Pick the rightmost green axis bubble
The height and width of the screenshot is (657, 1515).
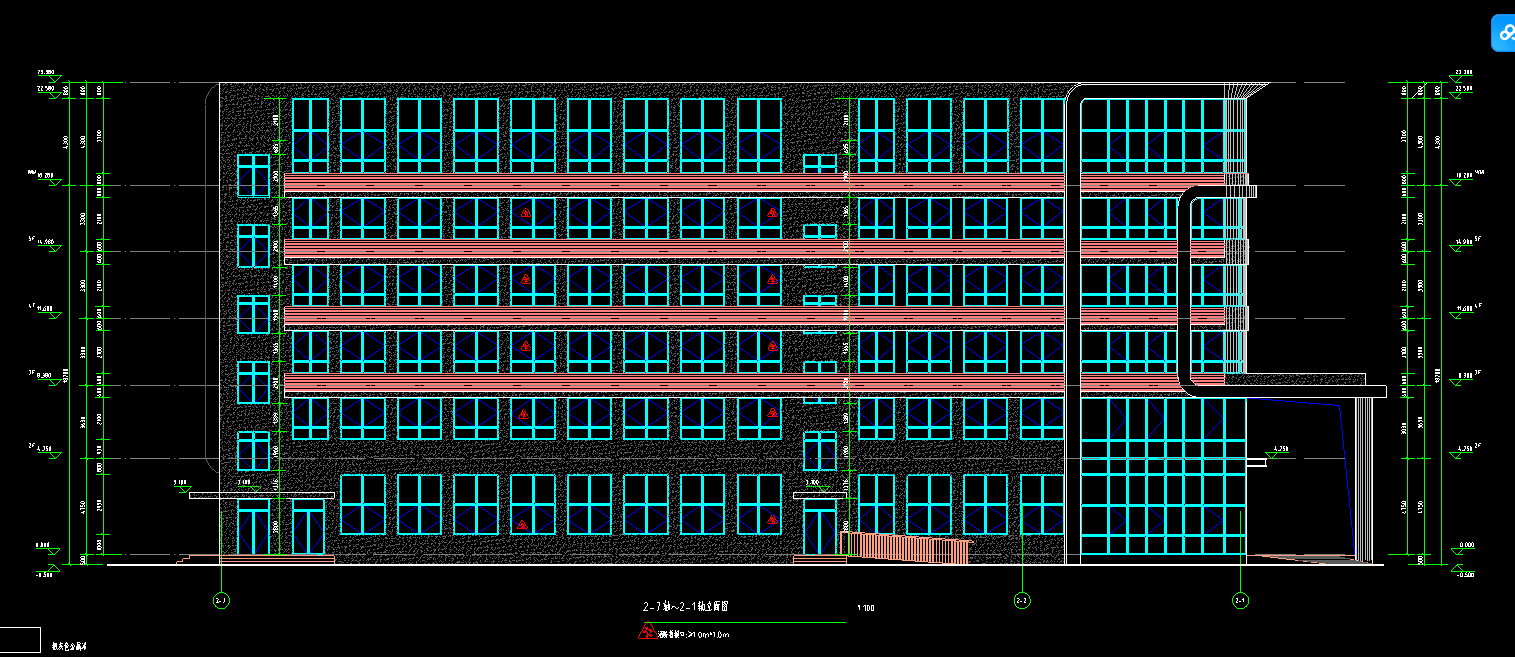click(1240, 601)
